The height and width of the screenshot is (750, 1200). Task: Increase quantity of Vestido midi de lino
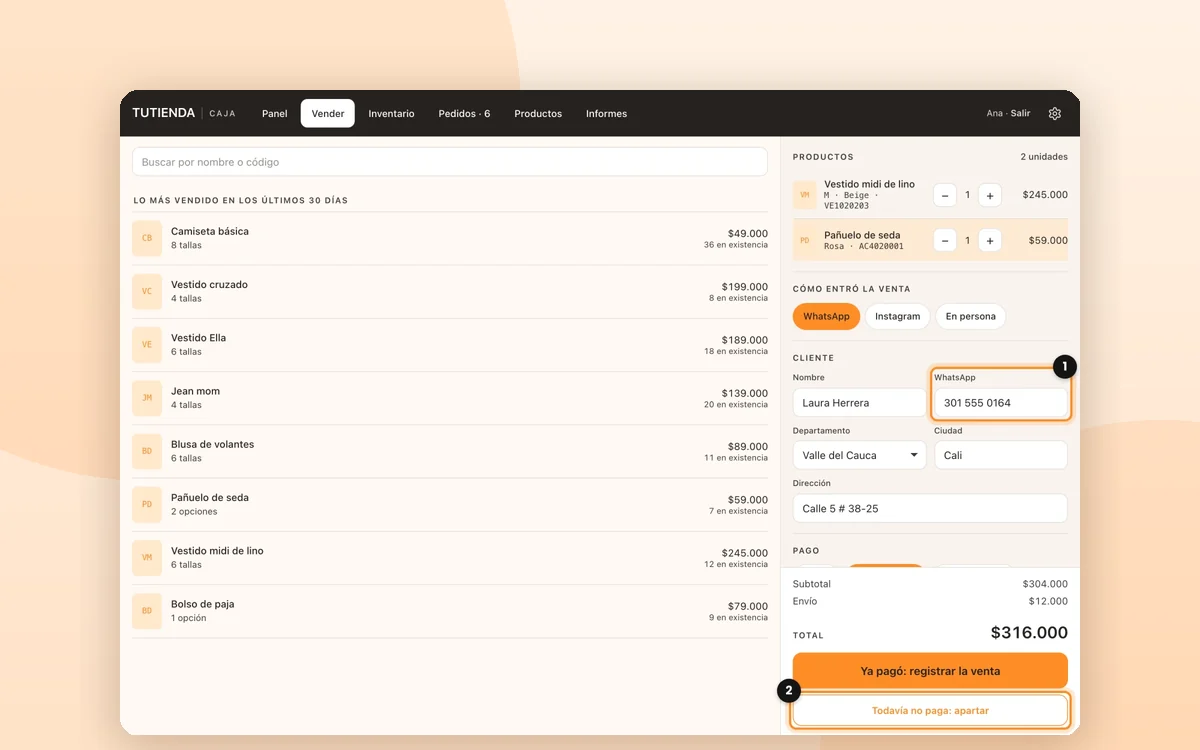click(x=990, y=195)
